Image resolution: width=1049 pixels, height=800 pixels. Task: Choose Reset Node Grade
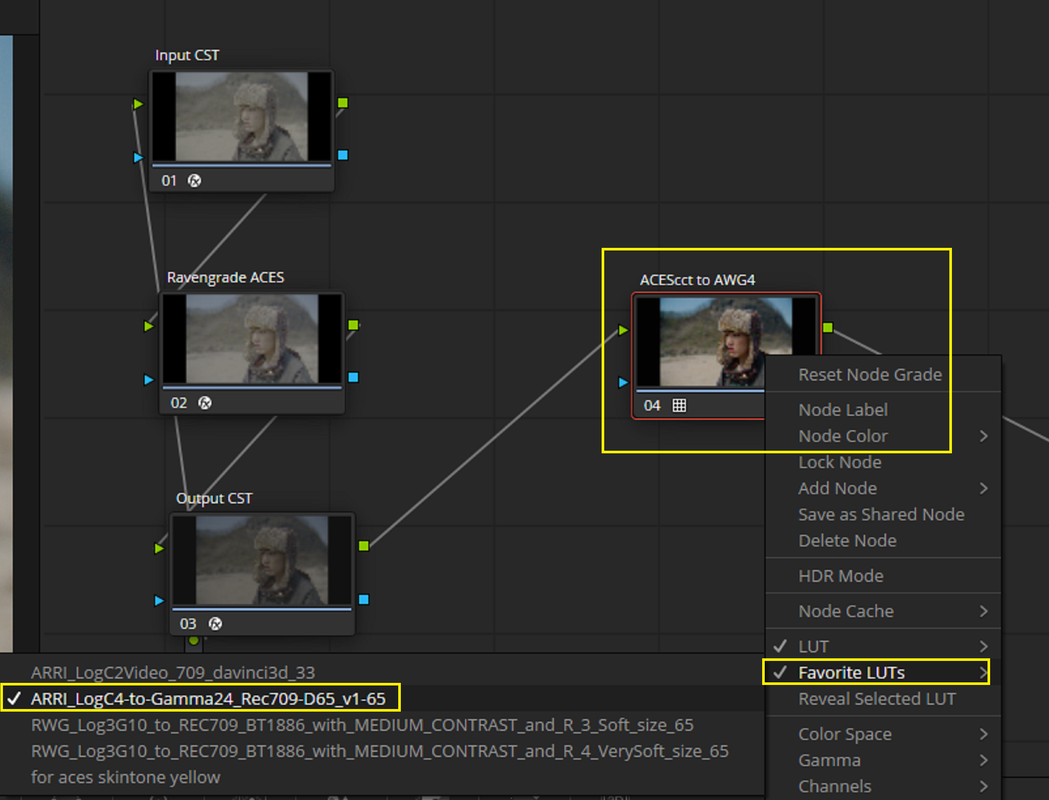883,375
